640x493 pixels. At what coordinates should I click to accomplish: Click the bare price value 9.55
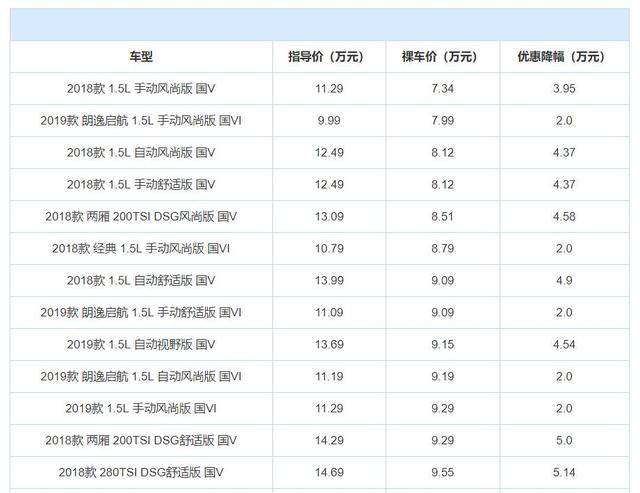tap(443, 473)
